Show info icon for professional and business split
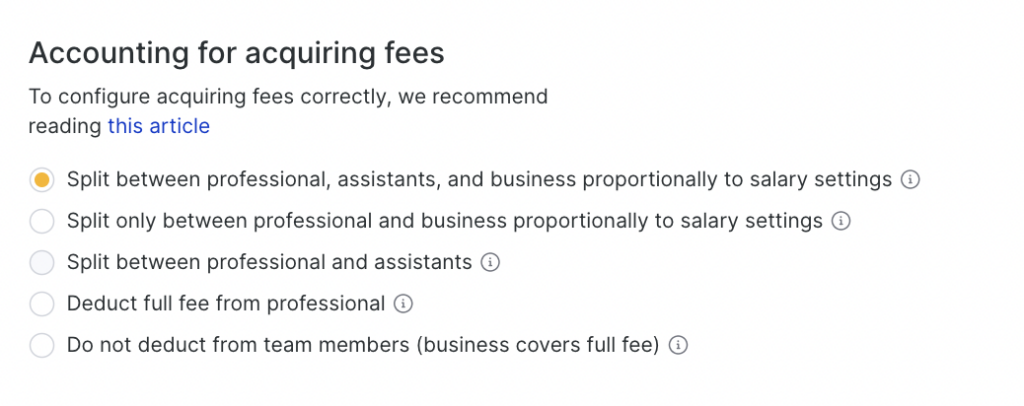 coord(841,221)
